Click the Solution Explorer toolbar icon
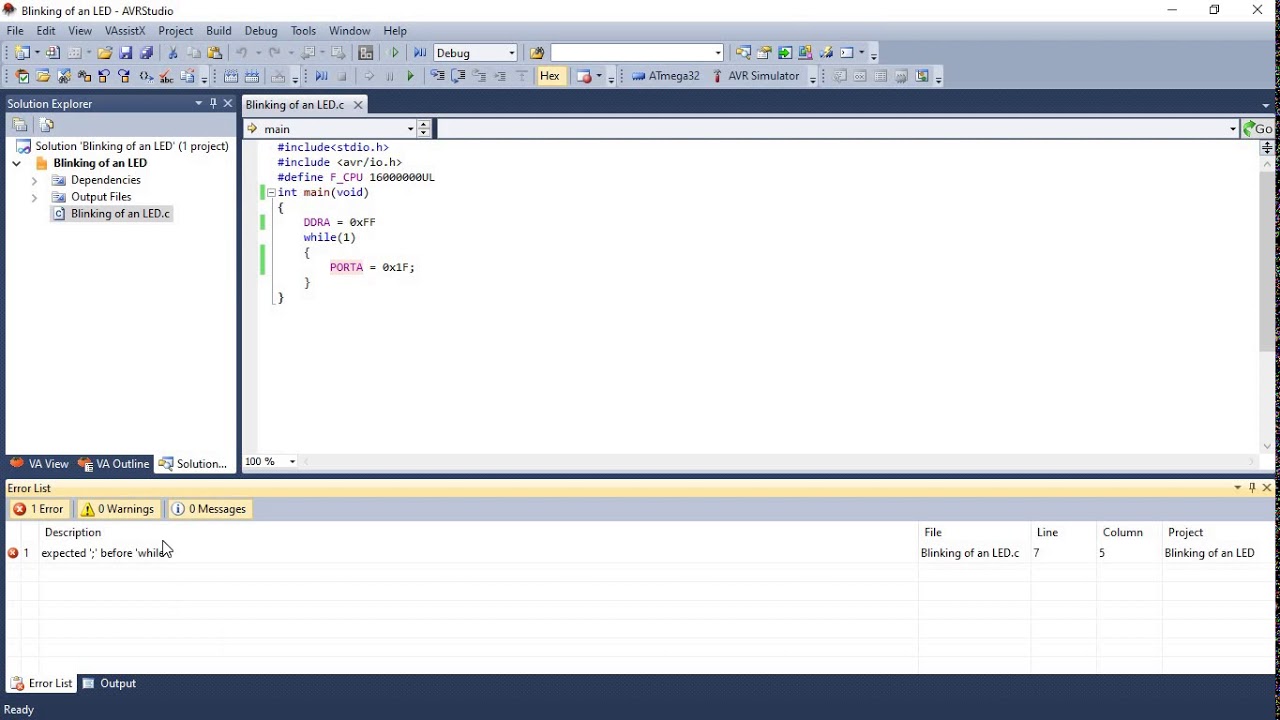Image resolution: width=1280 pixels, height=720 pixels. [743, 53]
